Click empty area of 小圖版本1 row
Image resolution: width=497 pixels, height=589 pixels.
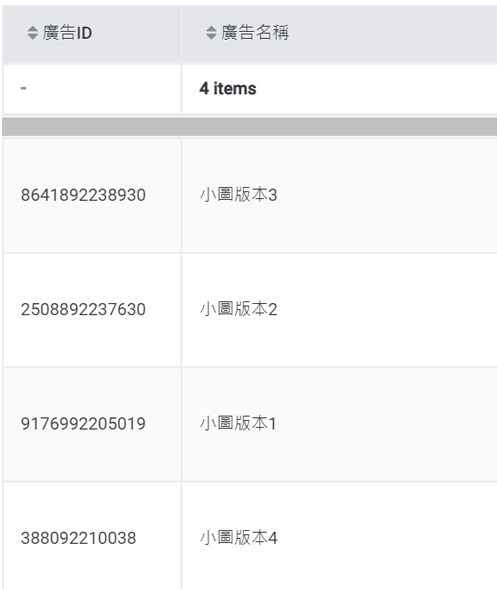pos(387,424)
